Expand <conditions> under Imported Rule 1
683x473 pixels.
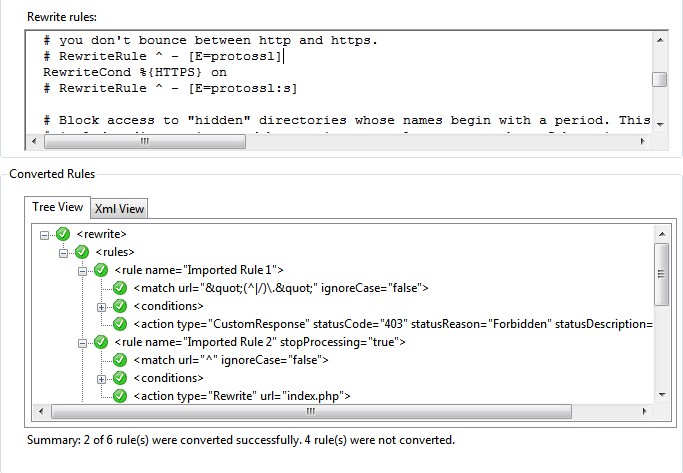101,306
